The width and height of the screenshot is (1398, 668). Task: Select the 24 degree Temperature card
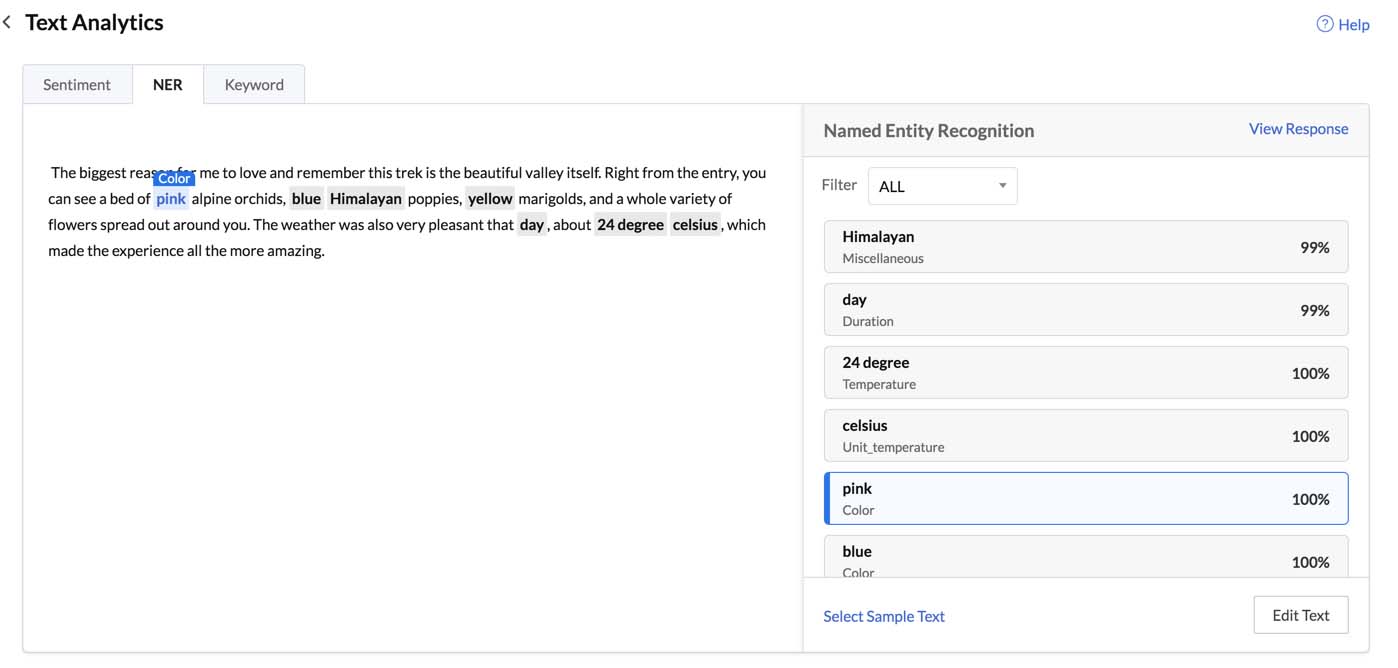[x=1086, y=373]
